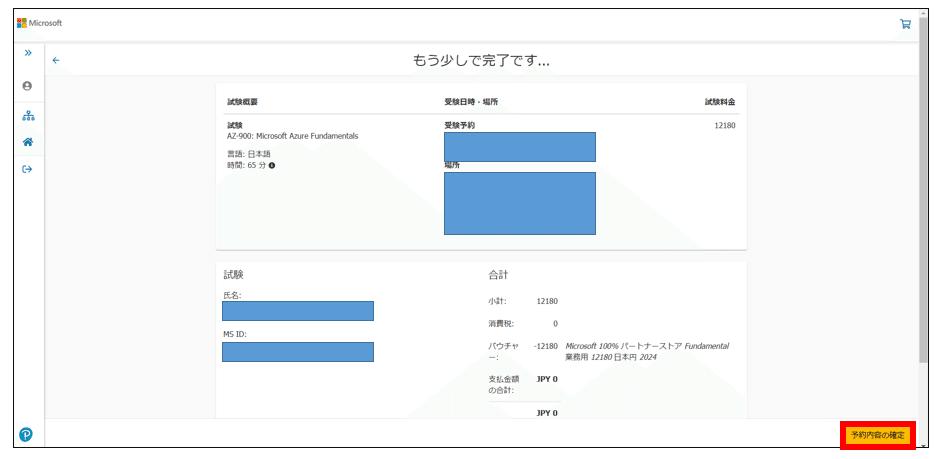This screenshot has height=459, width=935.
Task: Go back with the left arrow
Action: click(56, 60)
